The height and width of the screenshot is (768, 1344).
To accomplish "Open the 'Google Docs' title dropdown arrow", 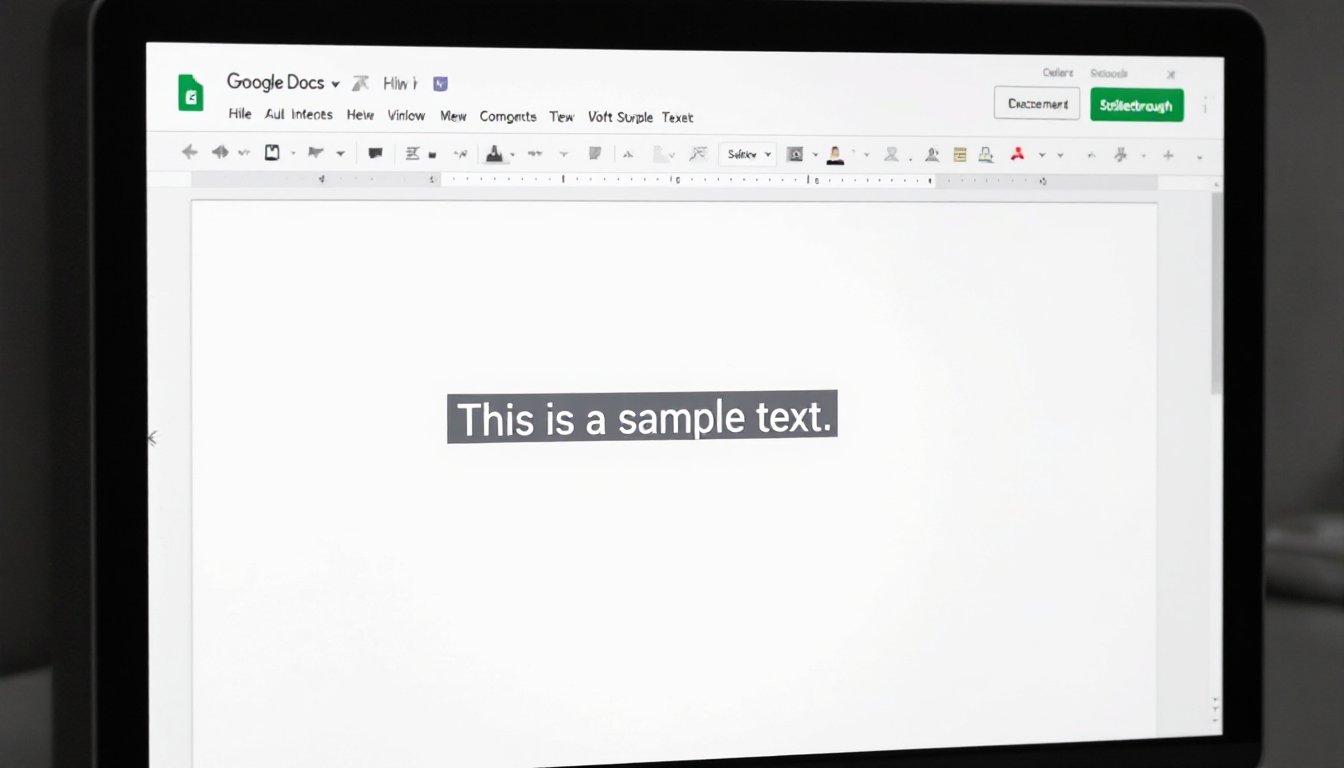I will tap(335, 84).
